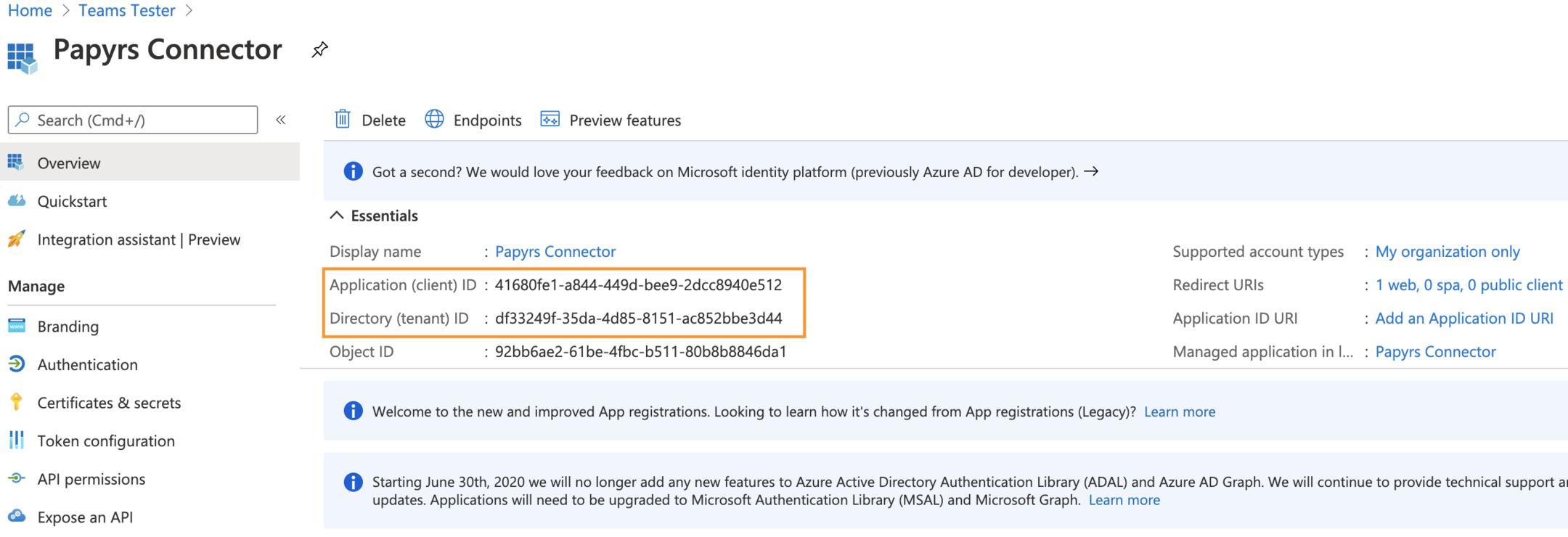Focus the Search (Cmd+/) field

(133, 120)
